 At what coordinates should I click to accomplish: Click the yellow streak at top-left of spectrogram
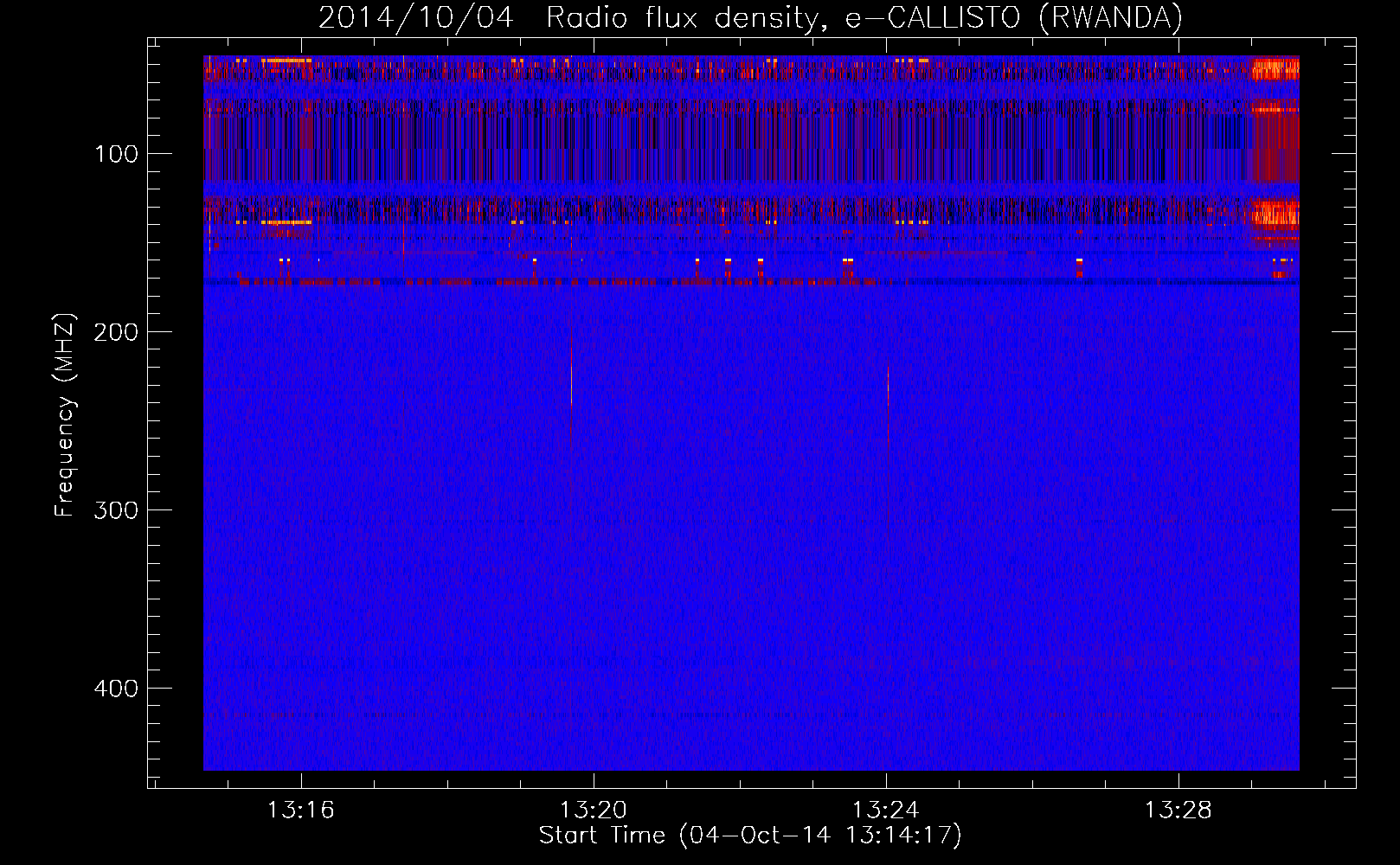287,61
